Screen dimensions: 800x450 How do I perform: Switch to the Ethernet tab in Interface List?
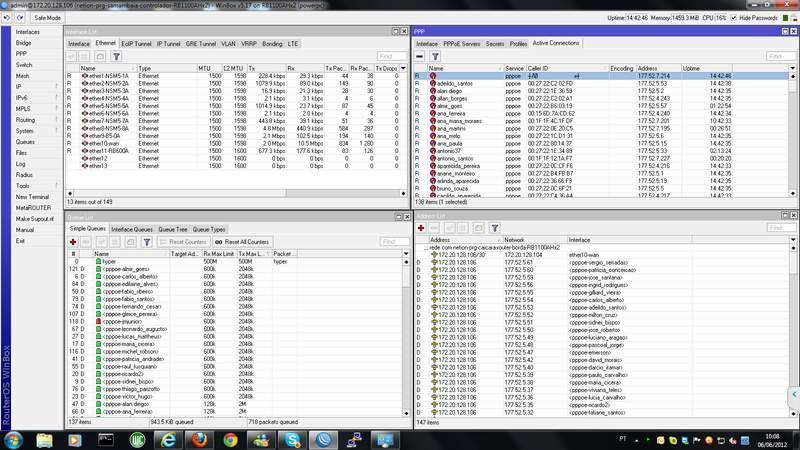tap(106, 43)
